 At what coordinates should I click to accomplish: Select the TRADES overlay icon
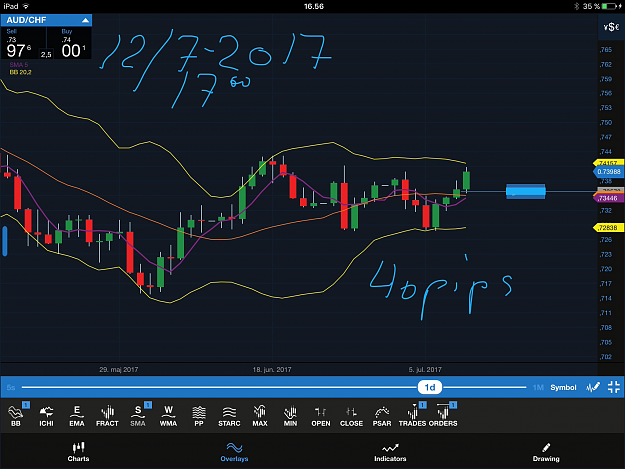point(413,415)
